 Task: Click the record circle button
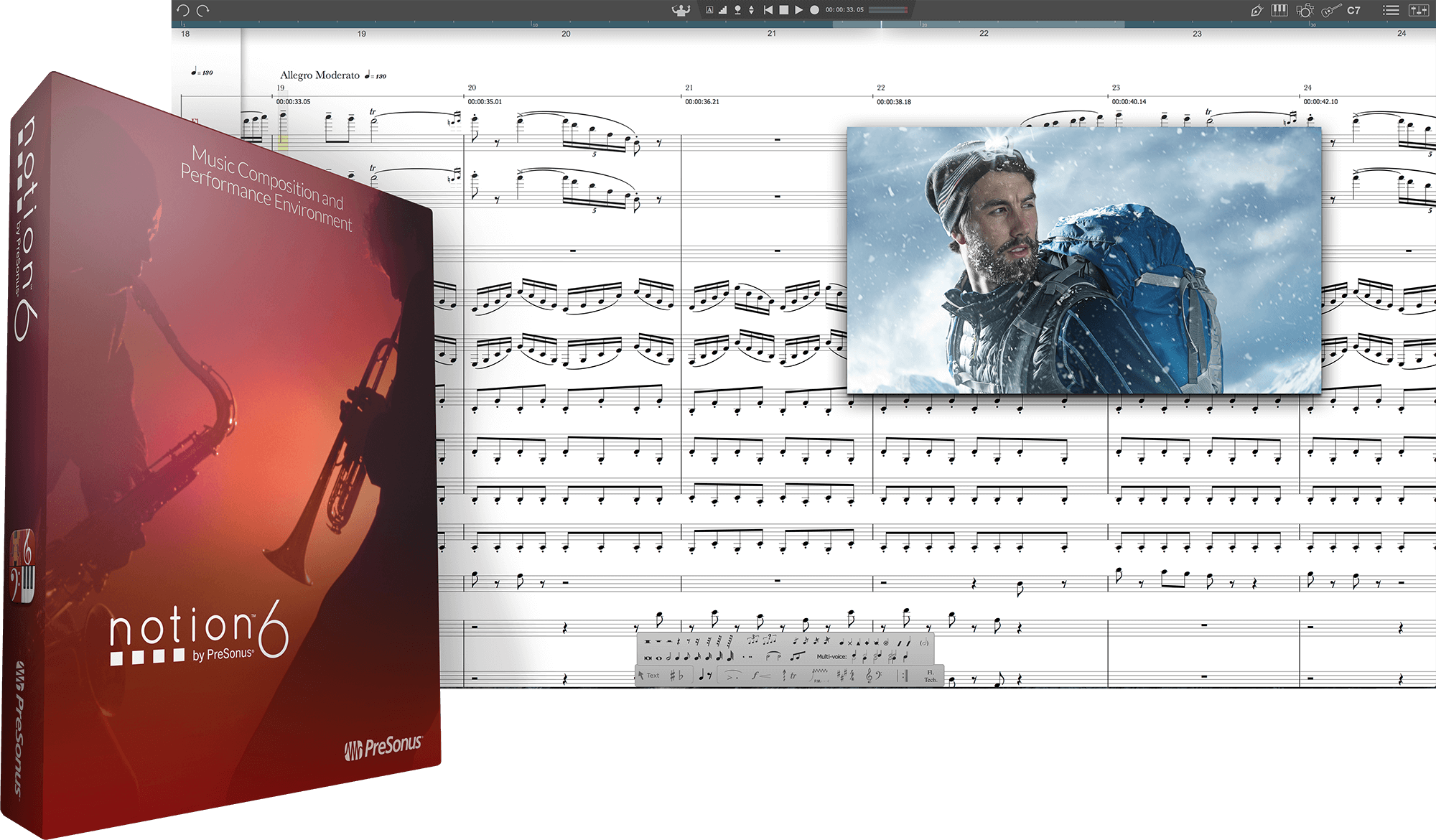(x=814, y=10)
